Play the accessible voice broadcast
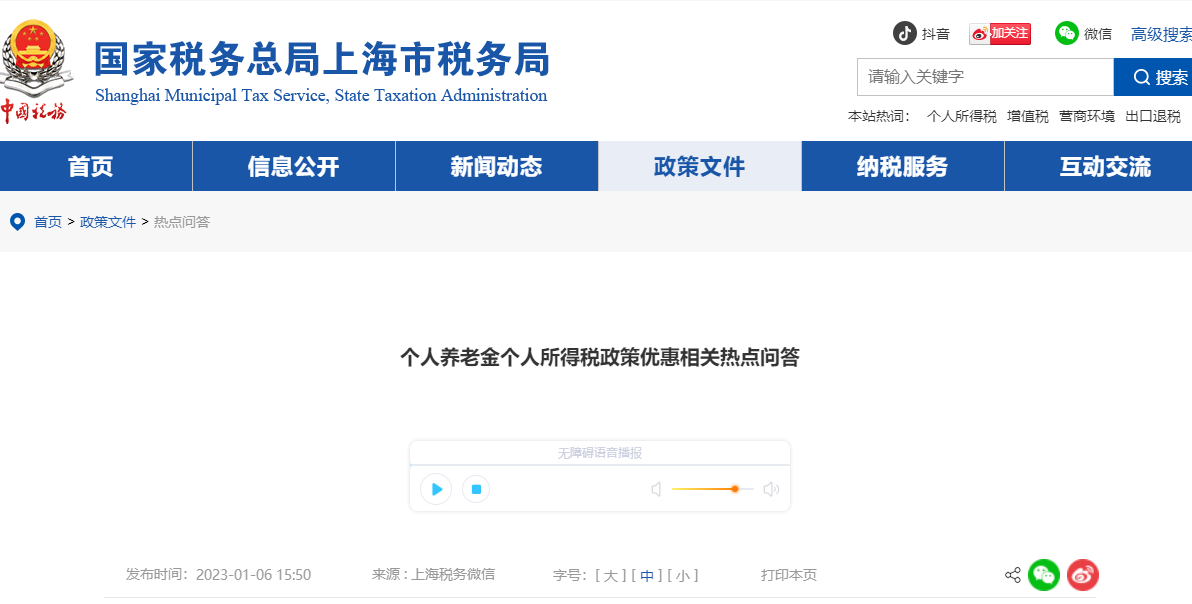The height and width of the screenshot is (604, 1192). [x=435, y=489]
